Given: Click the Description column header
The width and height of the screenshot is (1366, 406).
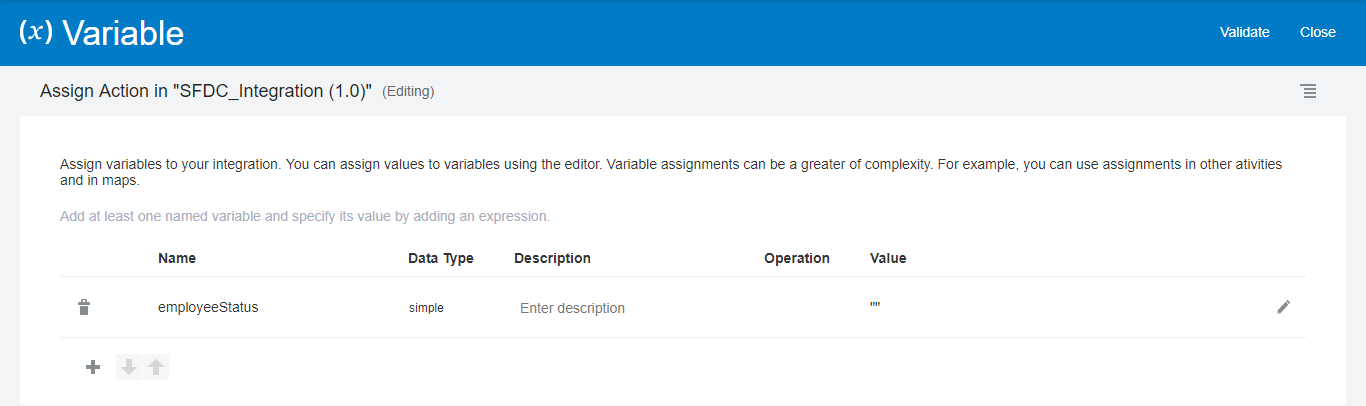Looking at the screenshot, I should click(552, 258).
